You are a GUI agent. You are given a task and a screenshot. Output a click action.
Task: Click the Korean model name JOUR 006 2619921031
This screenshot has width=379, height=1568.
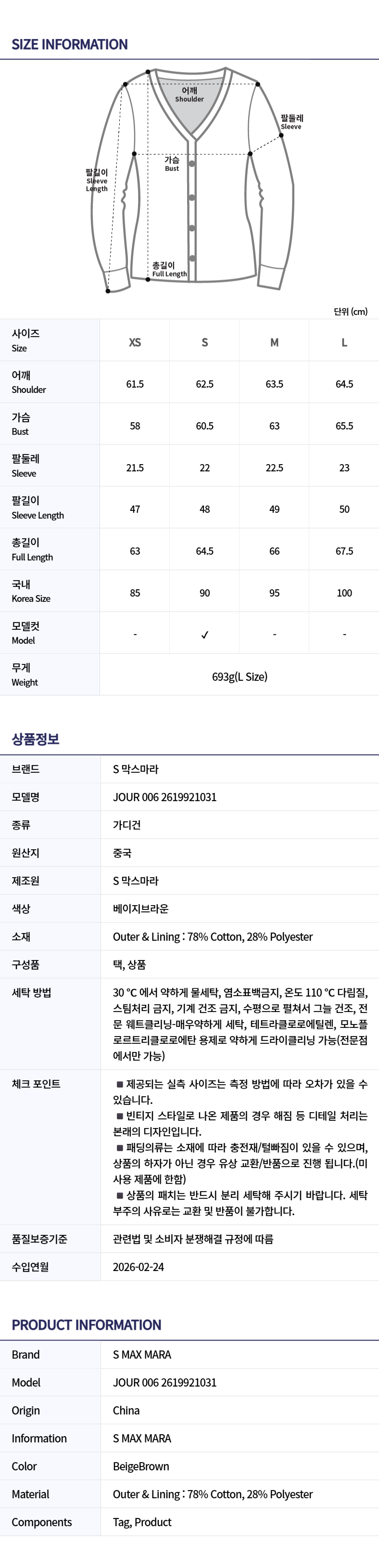pyautogui.click(x=165, y=797)
